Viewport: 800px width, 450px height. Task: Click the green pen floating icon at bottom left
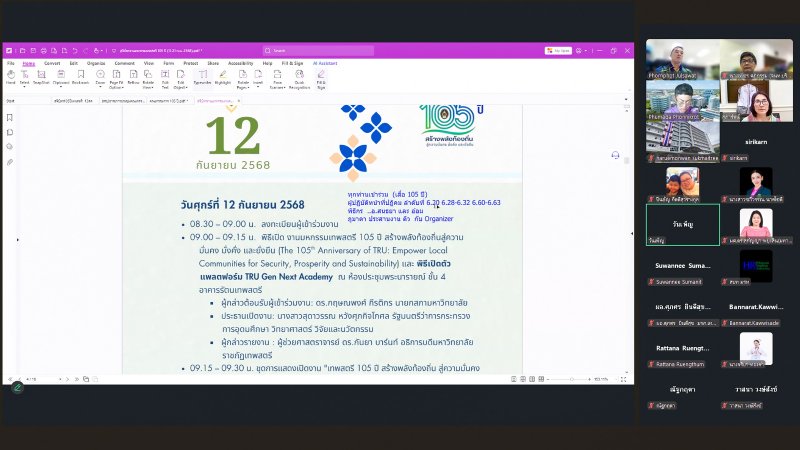coord(17,388)
